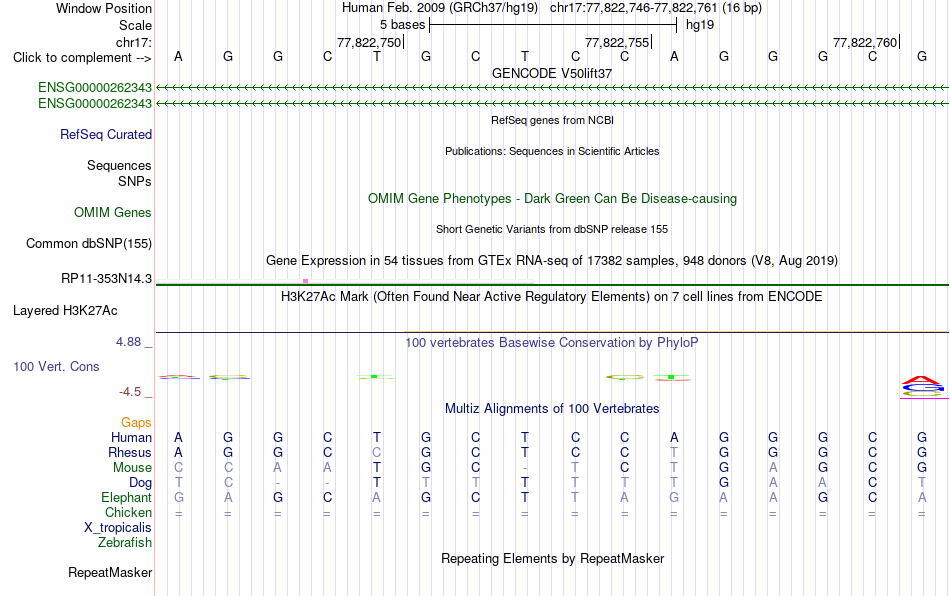Click the 77,822,760 coordinate marker

[x=866, y=42]
